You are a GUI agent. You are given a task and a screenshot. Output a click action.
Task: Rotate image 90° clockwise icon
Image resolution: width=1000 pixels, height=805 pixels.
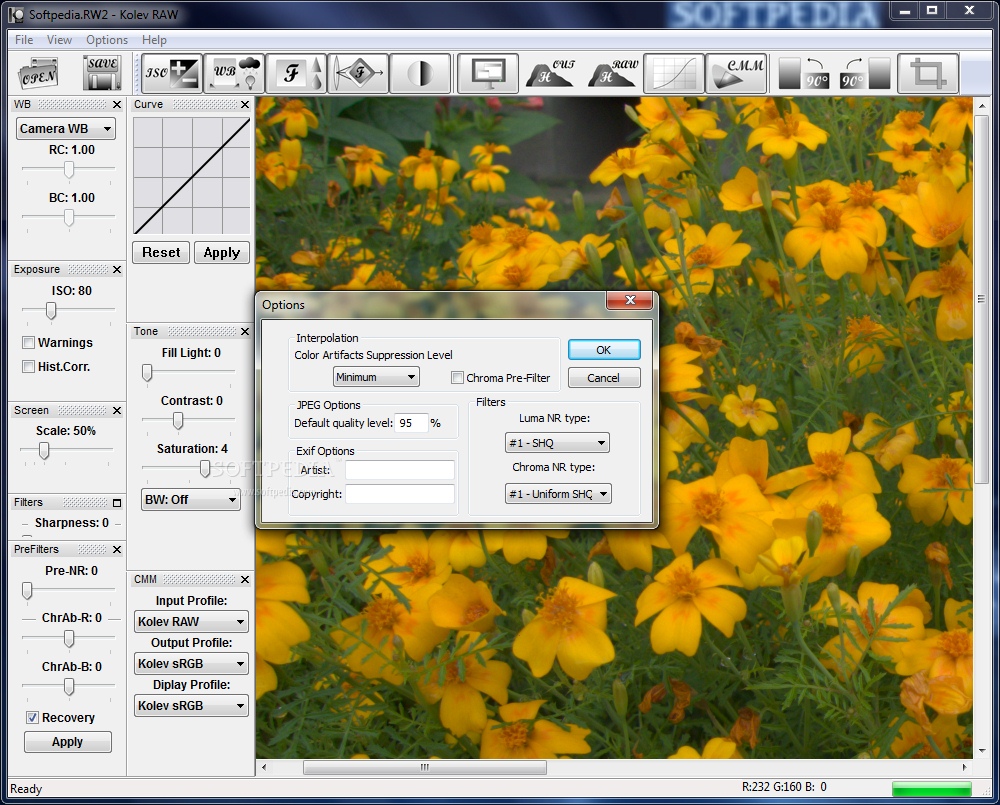pyautogui.click(x=865, y=73)
